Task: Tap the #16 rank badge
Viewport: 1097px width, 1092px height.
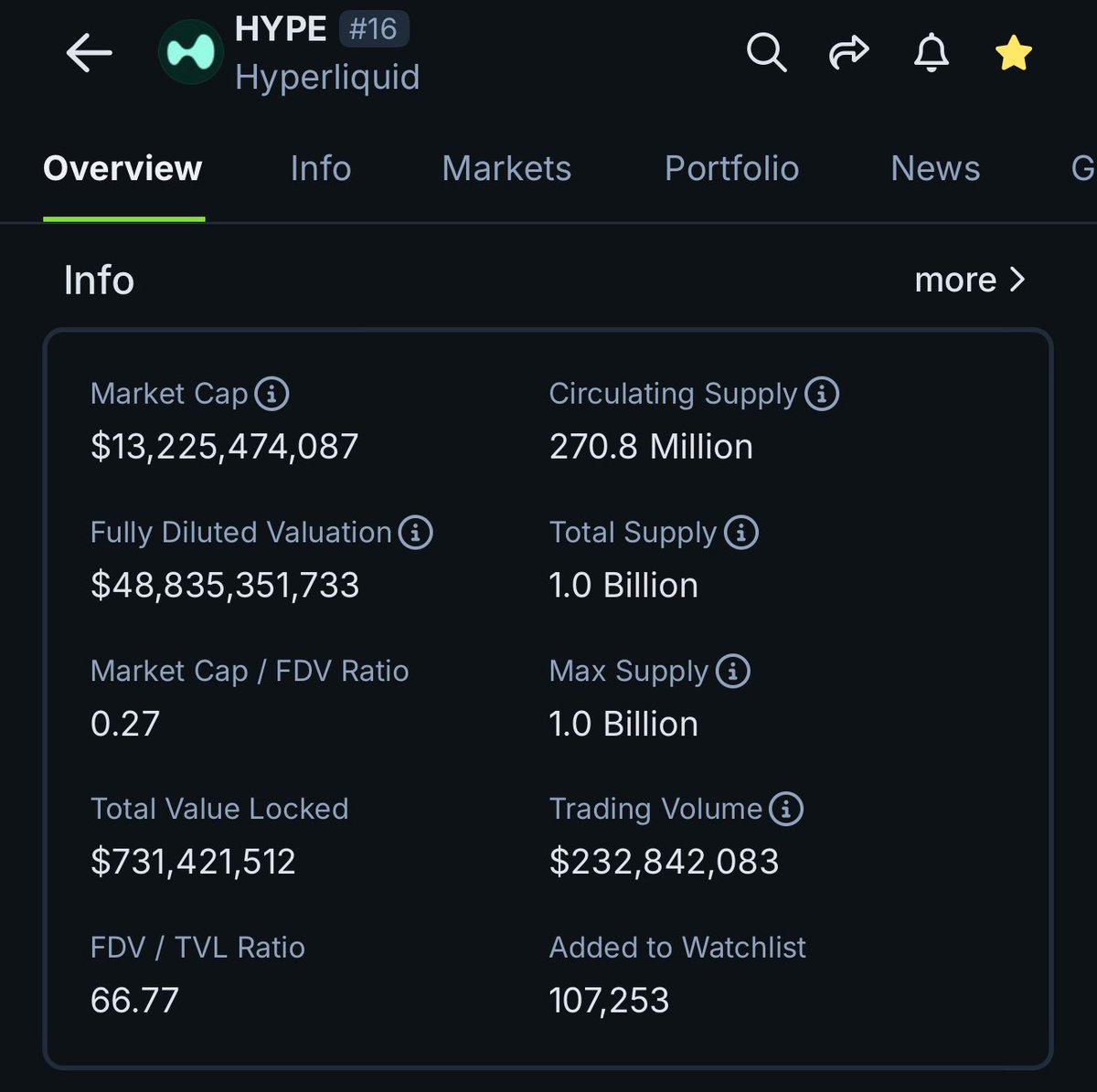Action: point(374,29)
